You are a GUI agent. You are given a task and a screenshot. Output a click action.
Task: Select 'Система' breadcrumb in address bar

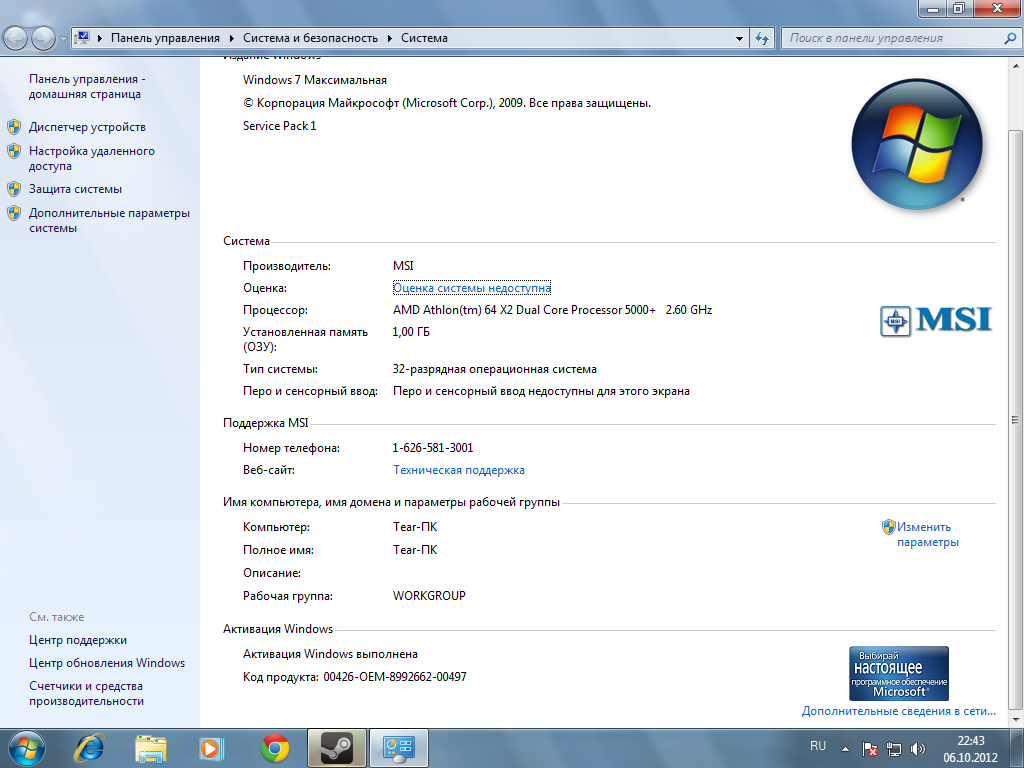click(x=424, y=38)
